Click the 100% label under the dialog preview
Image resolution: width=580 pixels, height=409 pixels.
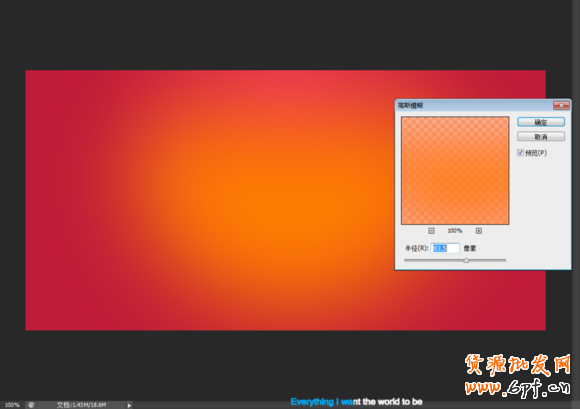click(455, 231)
